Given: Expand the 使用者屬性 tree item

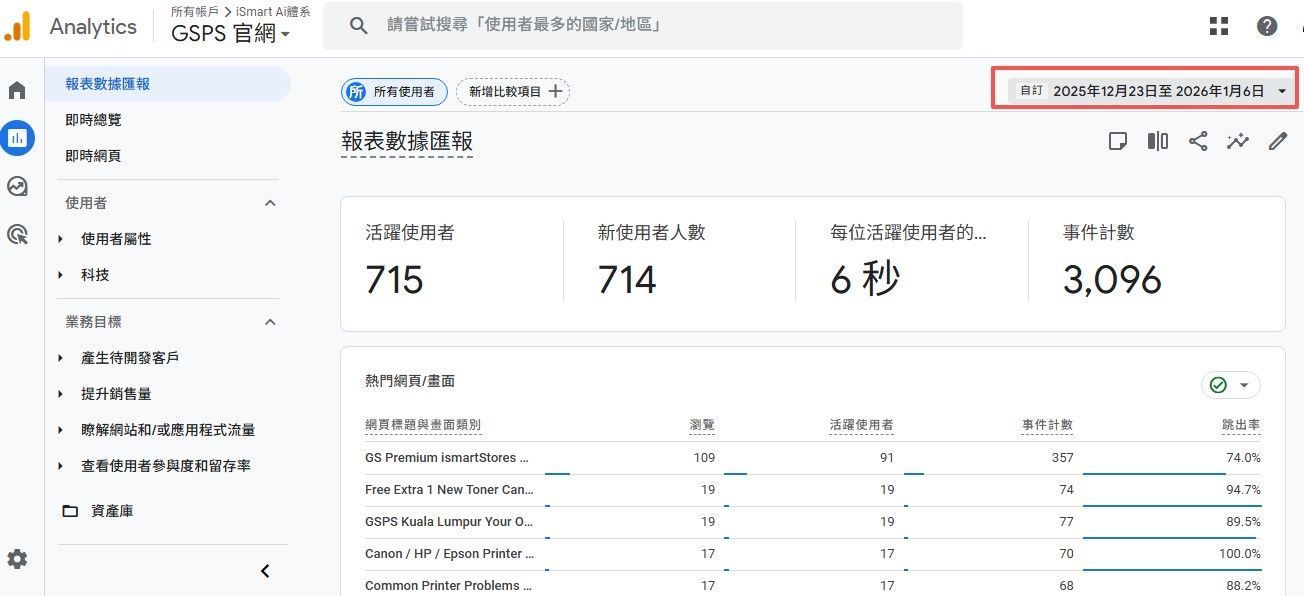Looking at the screenshot, I should tap(61, 239).
